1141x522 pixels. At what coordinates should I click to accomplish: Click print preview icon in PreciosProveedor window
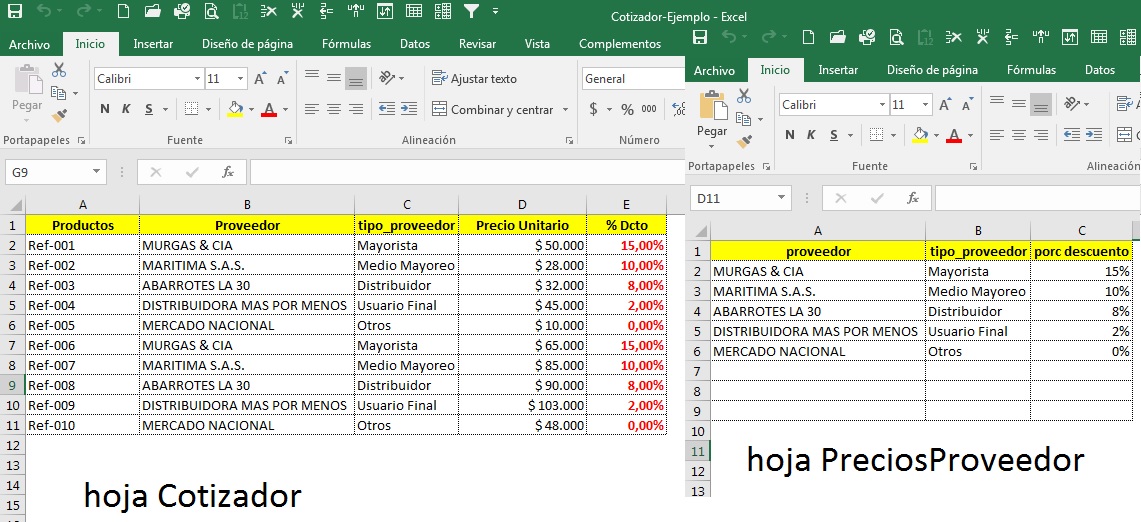click(x=896, y=37)
